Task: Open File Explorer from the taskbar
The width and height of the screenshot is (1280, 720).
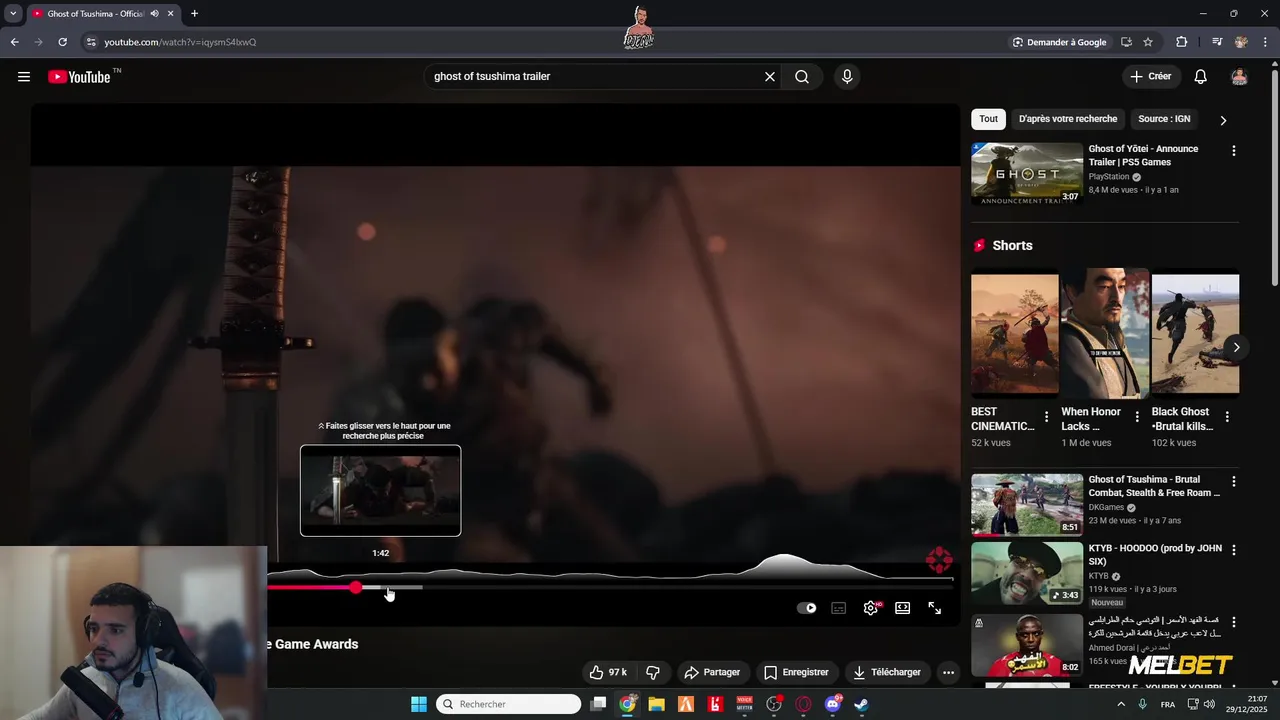Action: pos(656,704)
